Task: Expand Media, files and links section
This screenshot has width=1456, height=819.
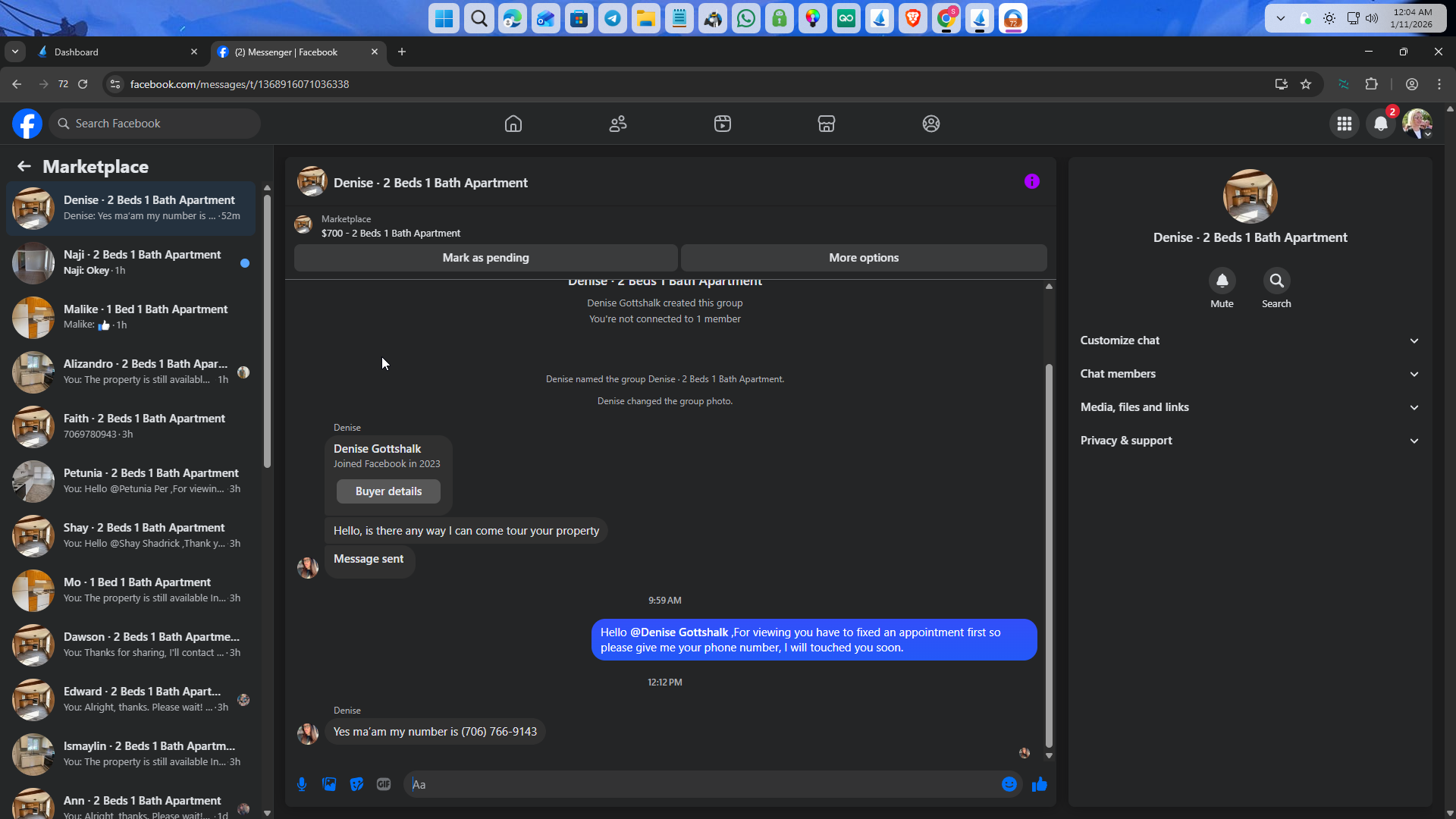Action: pos(1249,407)
